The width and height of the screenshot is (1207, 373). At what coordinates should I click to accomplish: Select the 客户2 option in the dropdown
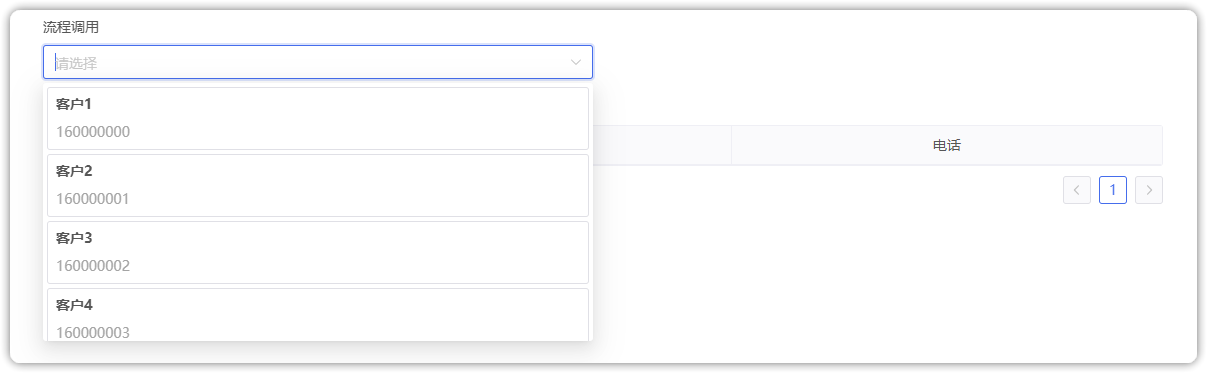click(318, 185)
